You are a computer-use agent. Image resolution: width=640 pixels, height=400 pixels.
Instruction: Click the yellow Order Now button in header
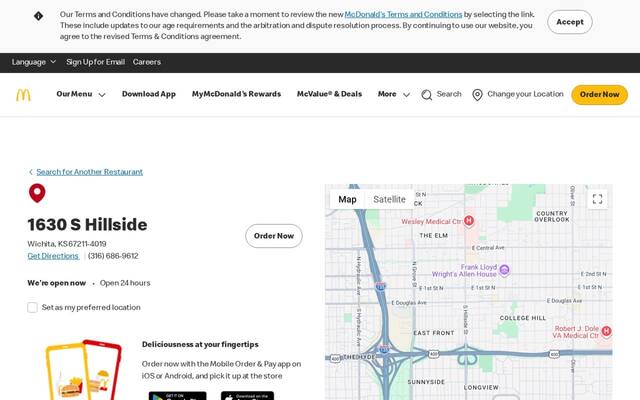[x=600, y=95]
